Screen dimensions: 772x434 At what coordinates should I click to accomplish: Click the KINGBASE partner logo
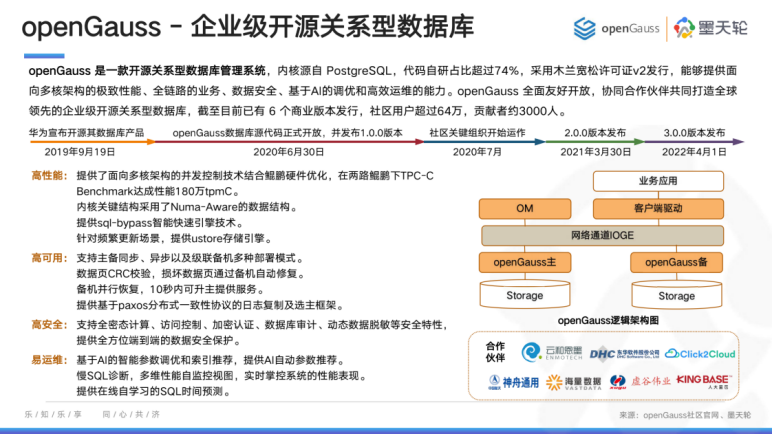(704, 381)
